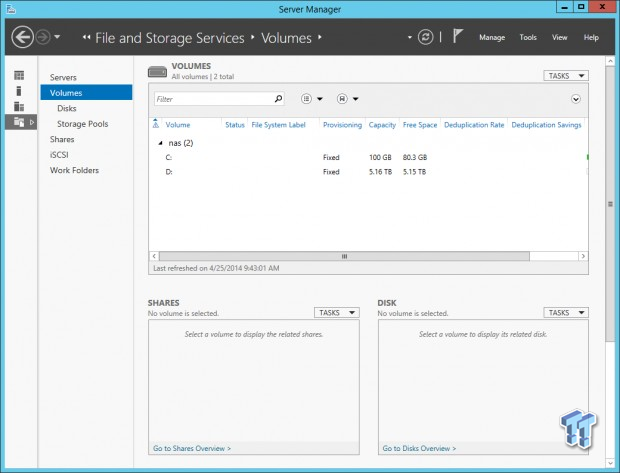Click the vertical scrollbar down arrow

click(610, 462)
